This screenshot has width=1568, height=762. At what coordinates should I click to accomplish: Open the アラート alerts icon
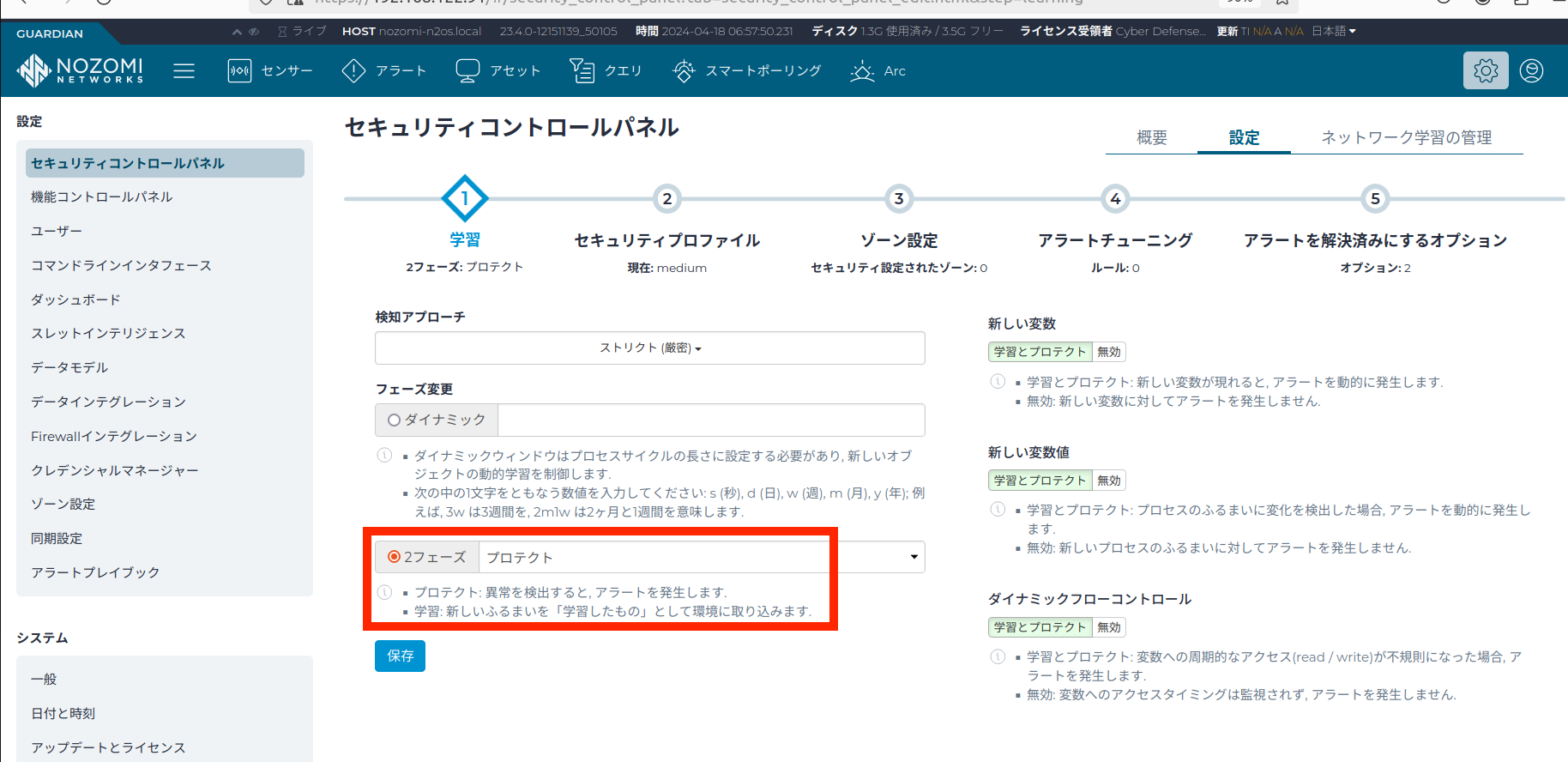353,70
